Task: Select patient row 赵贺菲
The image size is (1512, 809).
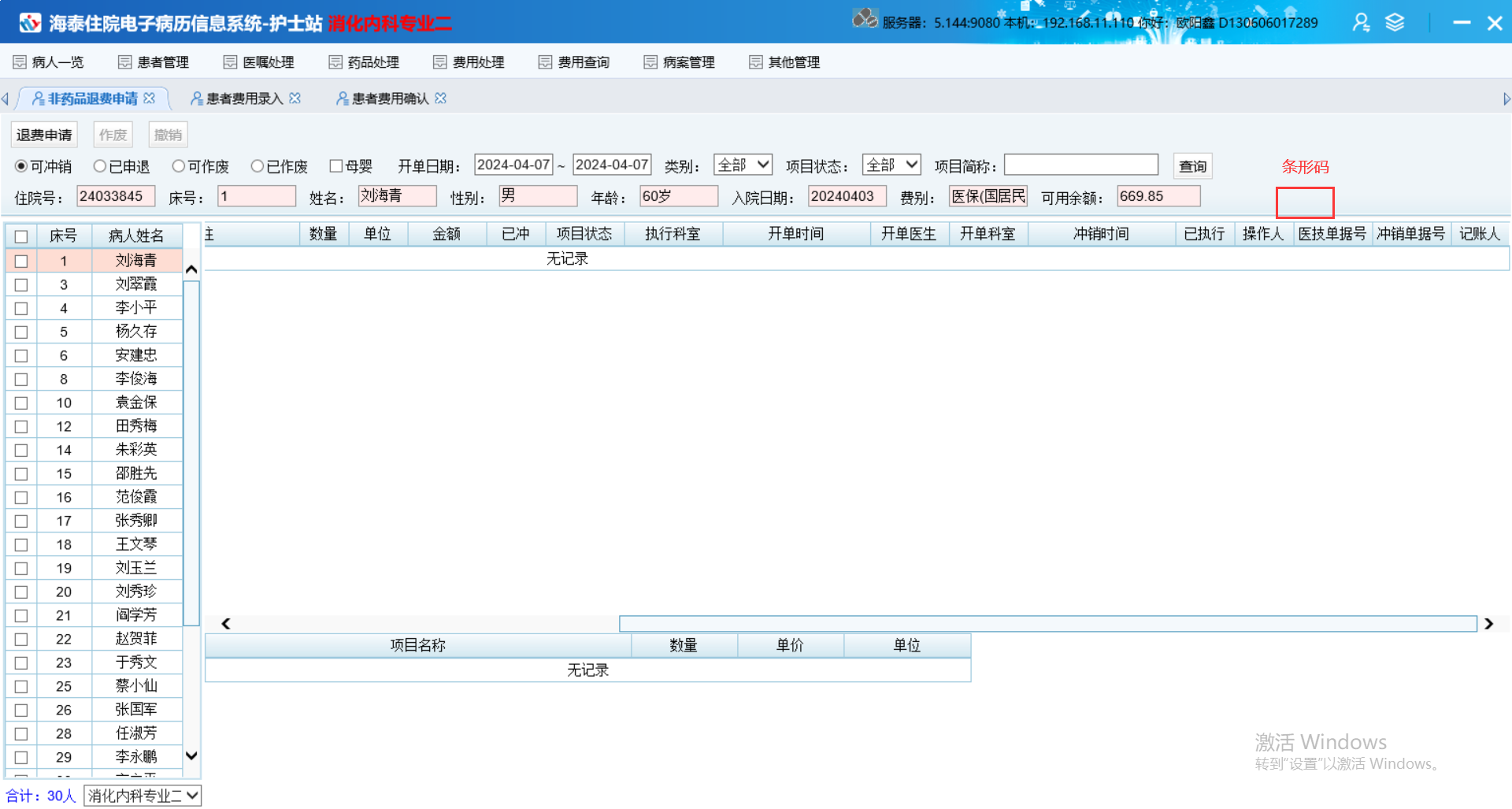Action: tap(94, 639)
